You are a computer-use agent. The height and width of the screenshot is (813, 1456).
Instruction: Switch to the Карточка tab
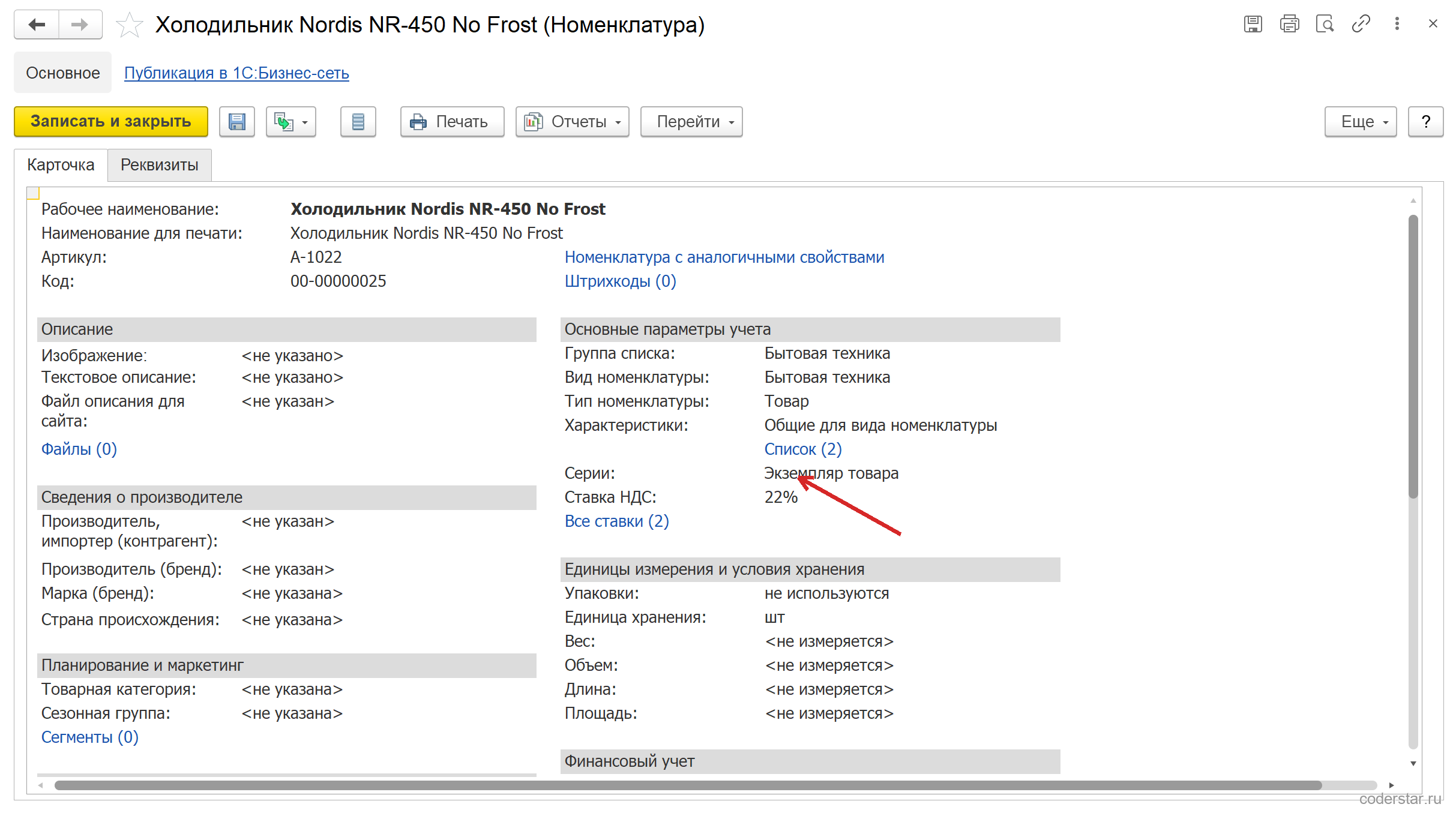tap(61, 165)
